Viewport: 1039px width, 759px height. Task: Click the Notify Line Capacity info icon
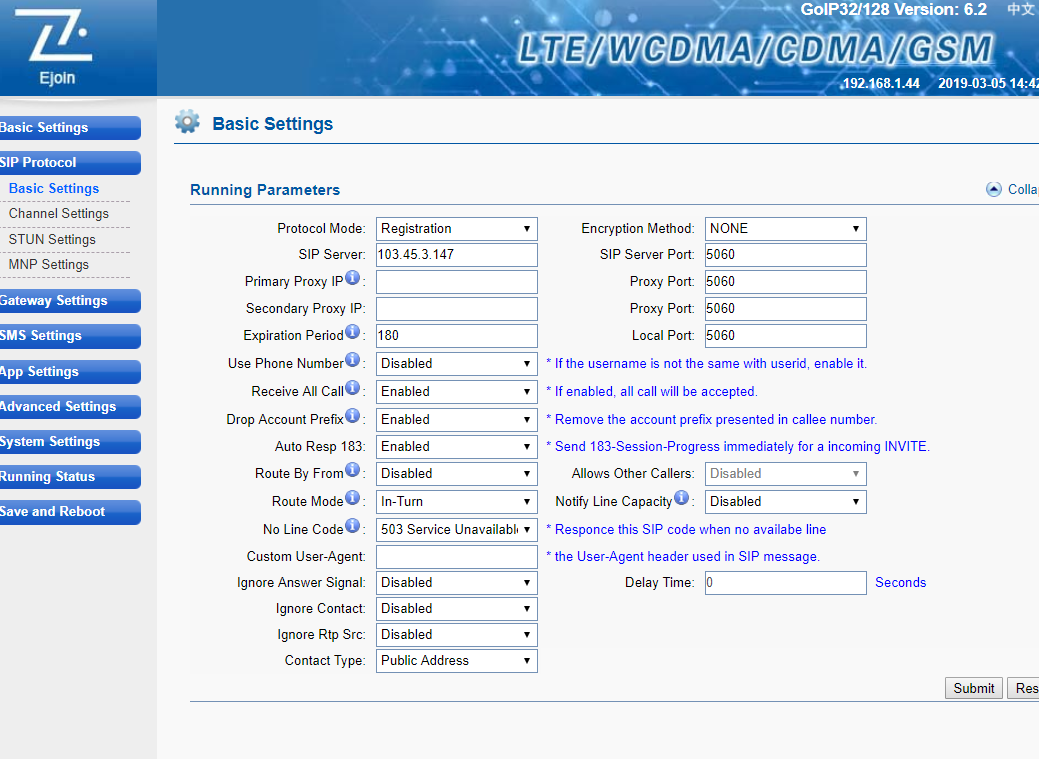pos(682,498)
